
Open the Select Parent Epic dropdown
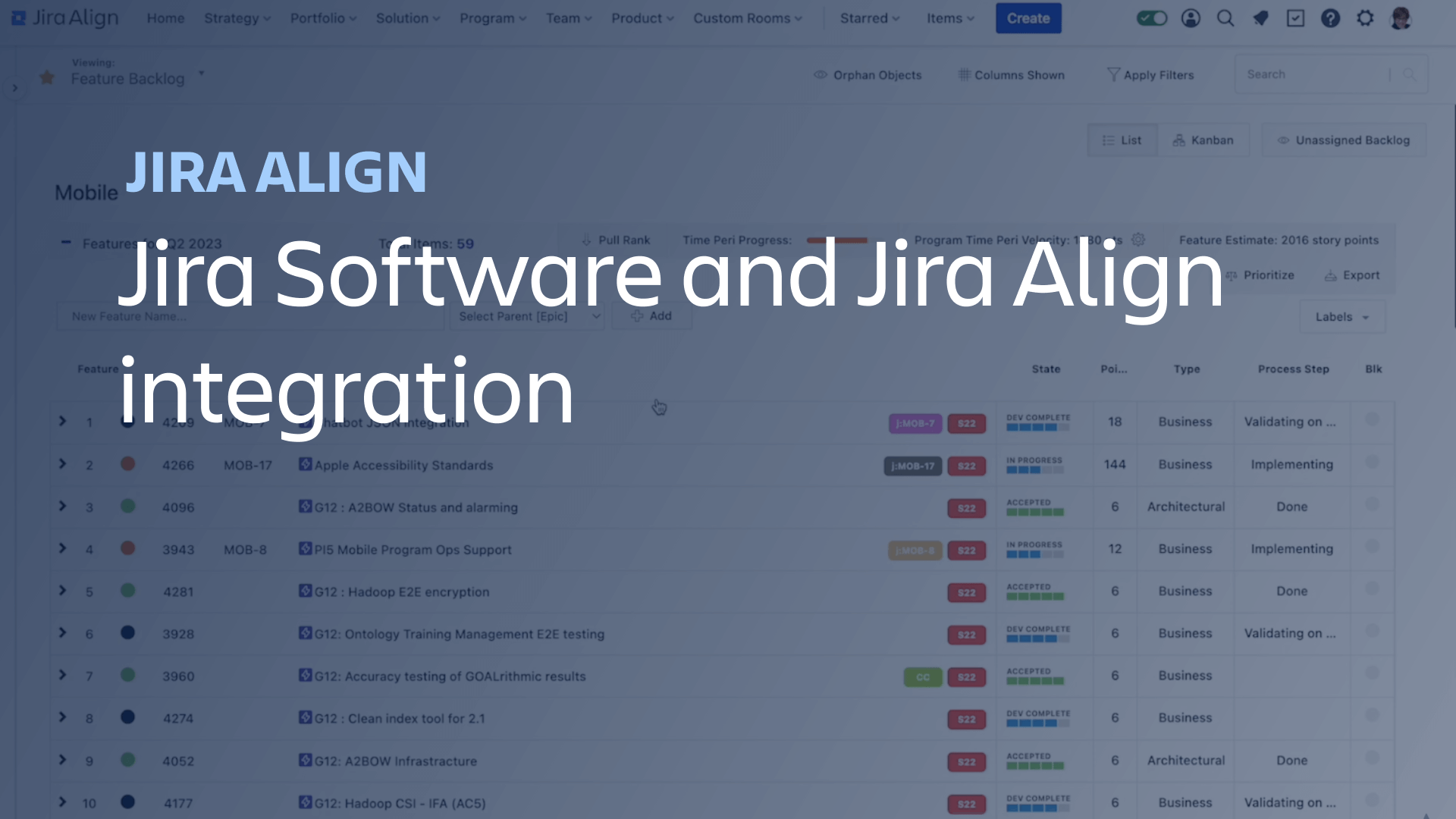click(x=524, y=316)
